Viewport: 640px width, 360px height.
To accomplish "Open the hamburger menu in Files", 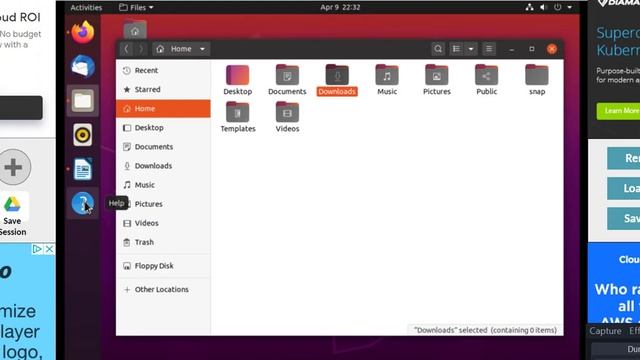I will [489, 49].
